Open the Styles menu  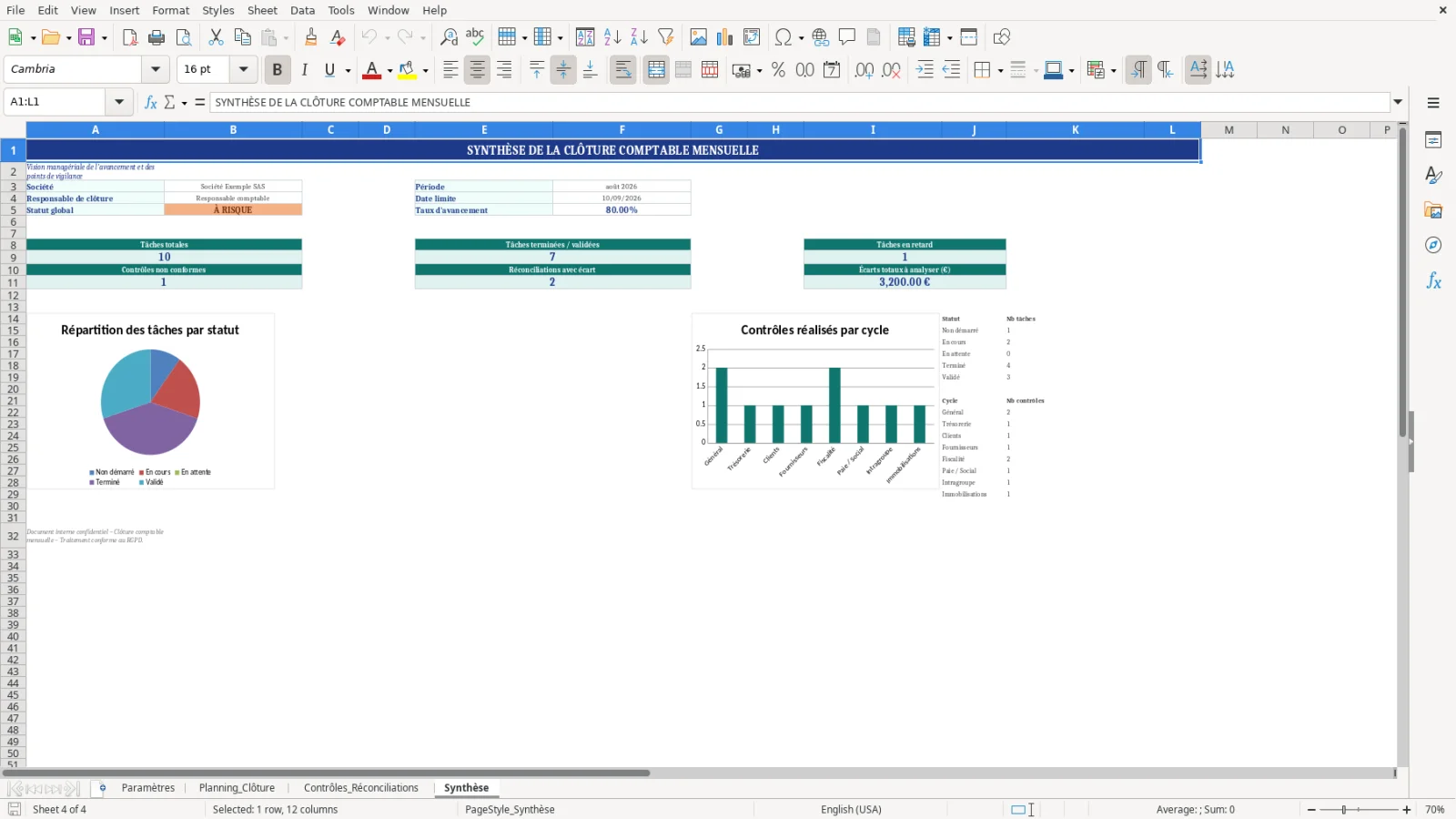218,10
